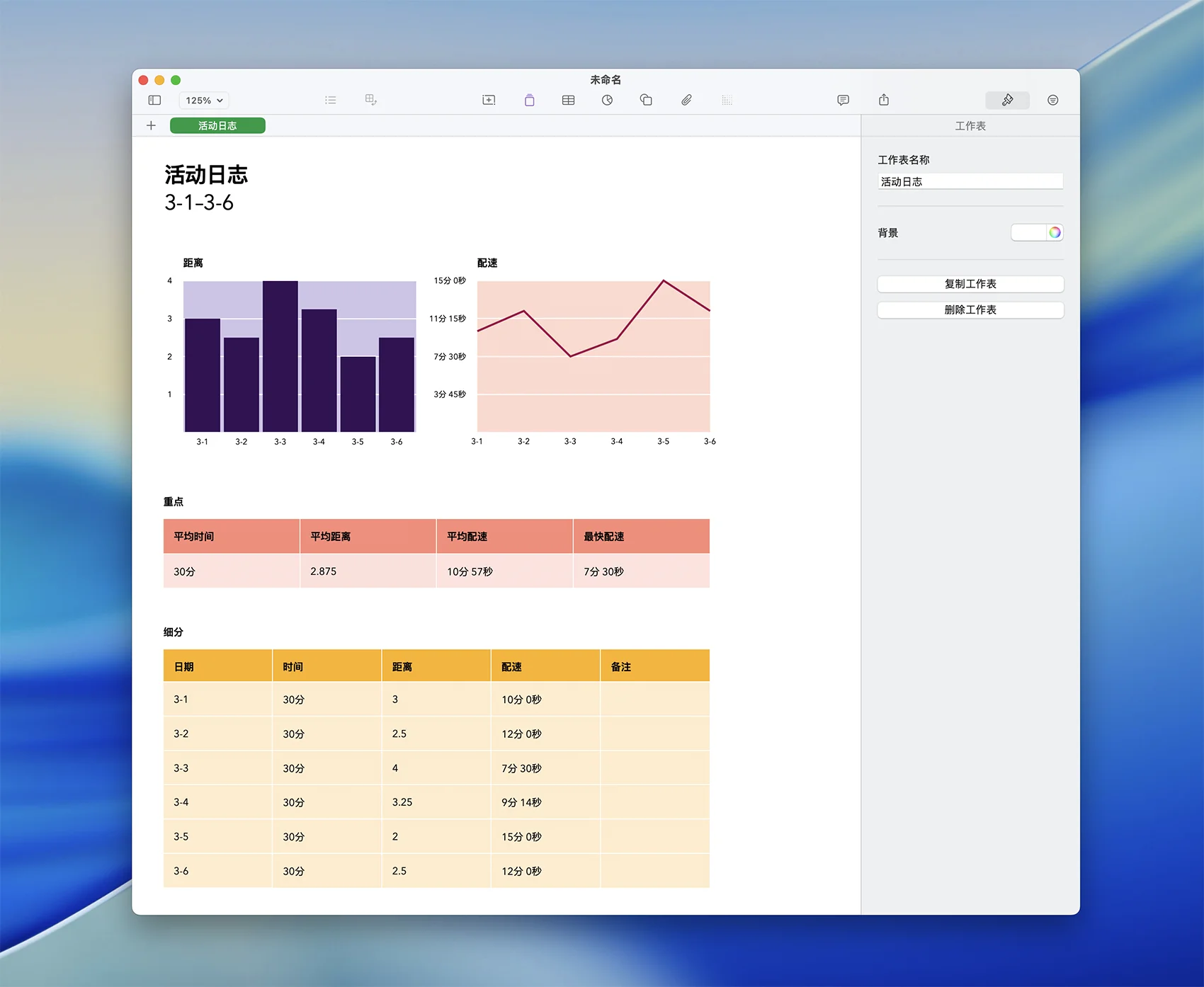
Task: Toggle the Format inspector brush button
Action: click(1007, 101)
